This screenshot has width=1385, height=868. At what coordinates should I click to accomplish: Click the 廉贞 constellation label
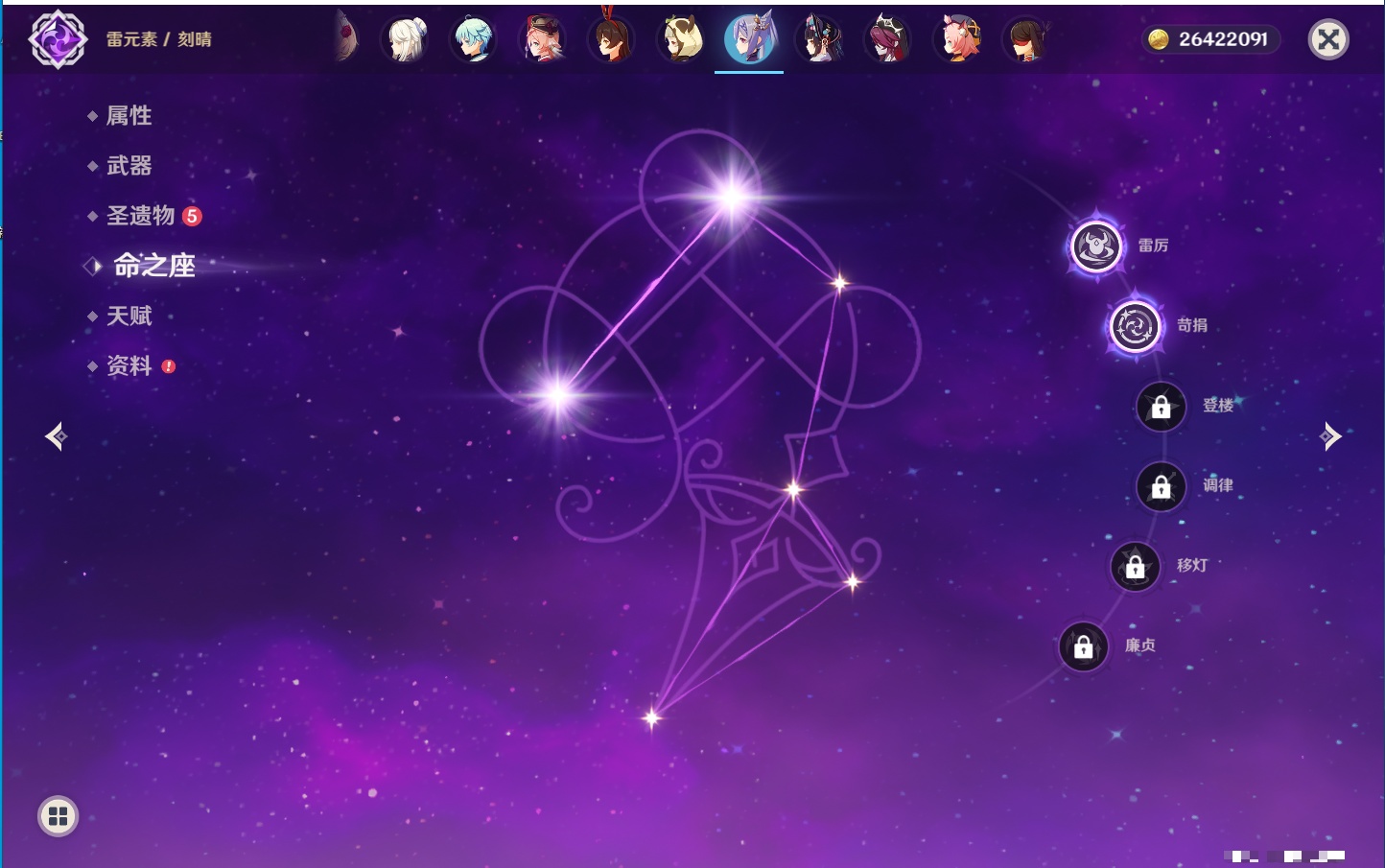[x=1140, y=645]
